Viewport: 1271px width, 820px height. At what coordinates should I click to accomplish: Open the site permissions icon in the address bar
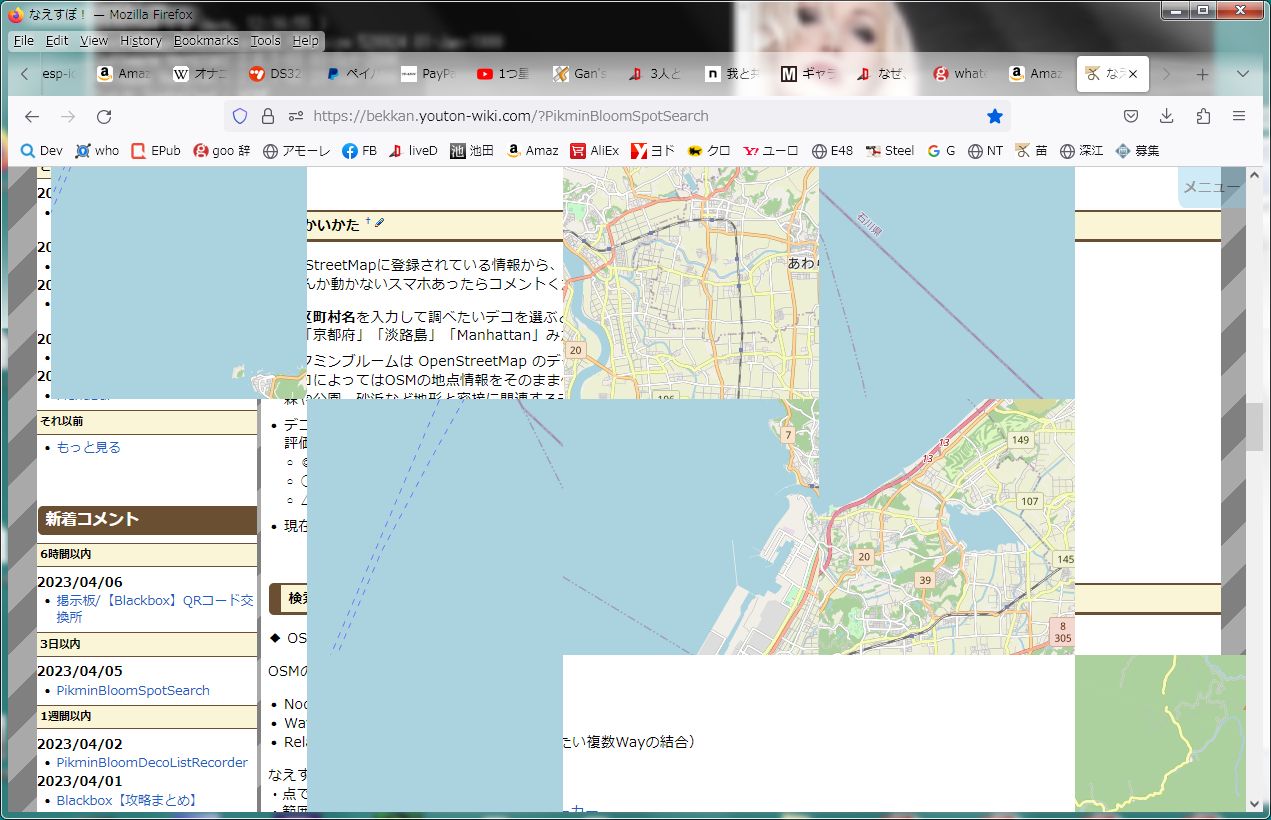tap(295, 116)
